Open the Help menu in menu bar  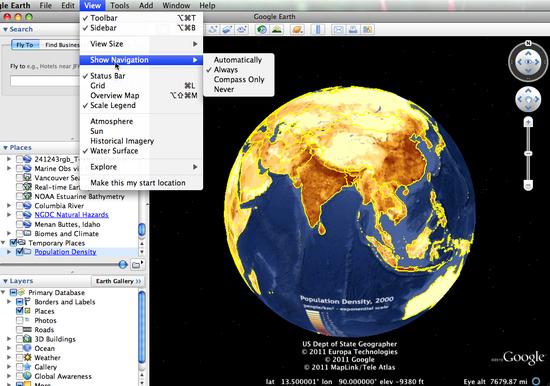[207, 6]
